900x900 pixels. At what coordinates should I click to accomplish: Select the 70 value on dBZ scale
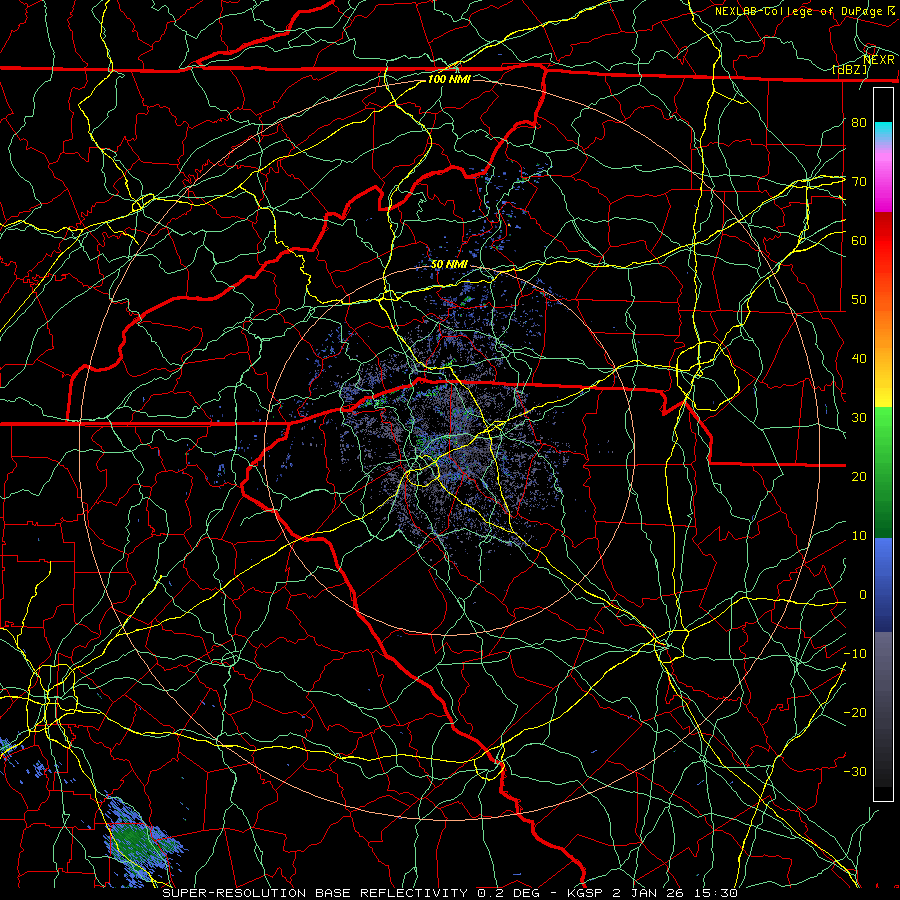[x=859, y=181]
